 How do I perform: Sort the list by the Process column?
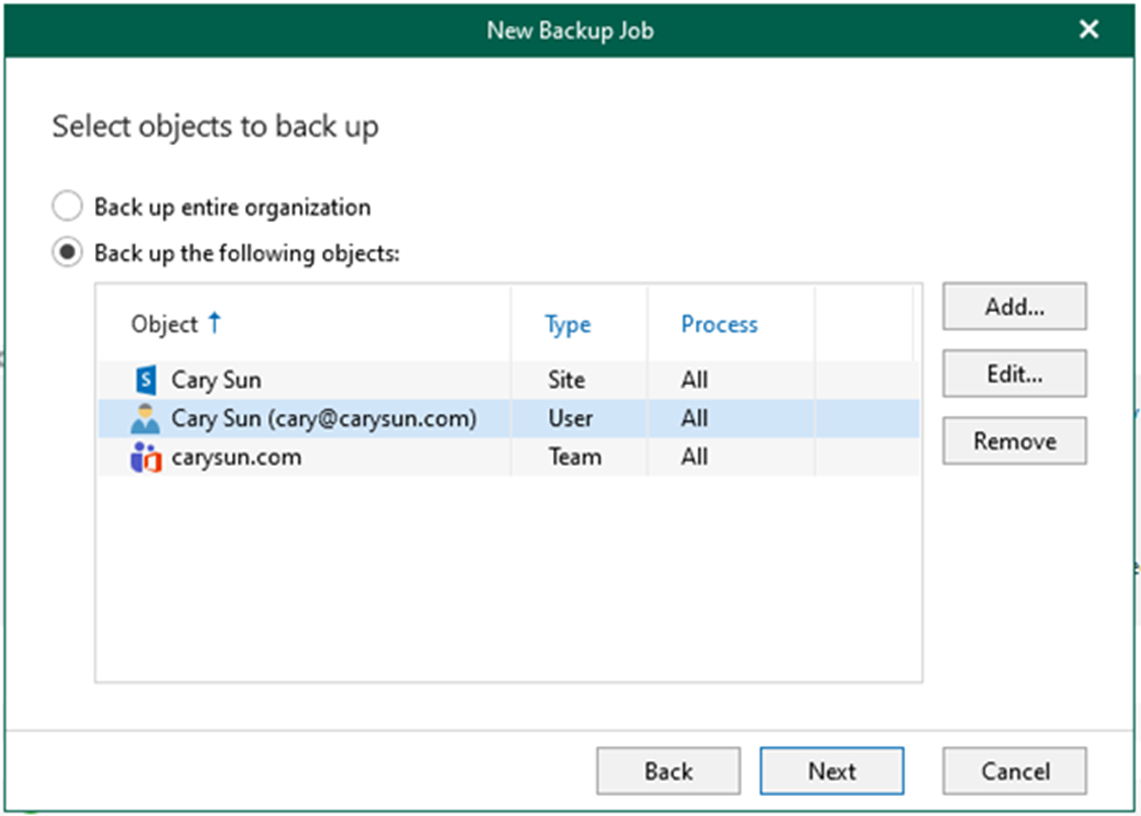719,324
